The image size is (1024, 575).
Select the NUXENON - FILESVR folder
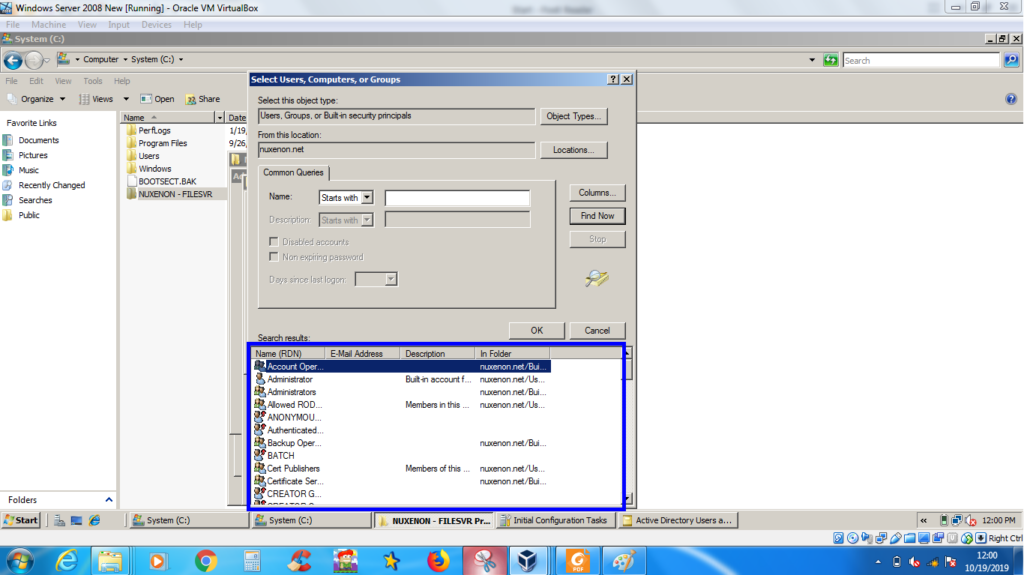[x=175, y=194]
